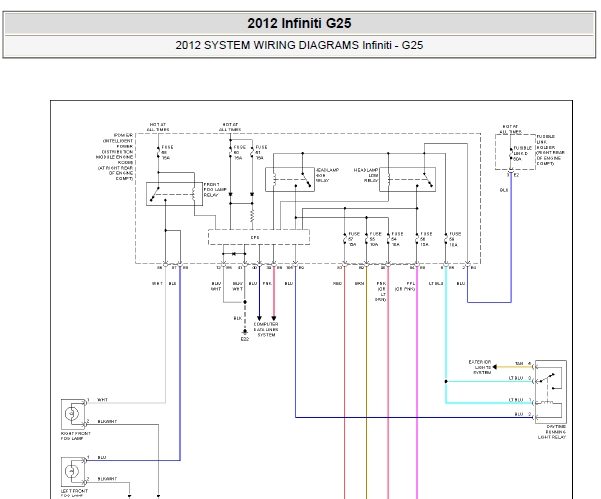Screen dimensions: 601x499
Task: Click the E2 connector label under fusible link holder
Action: 516,175
